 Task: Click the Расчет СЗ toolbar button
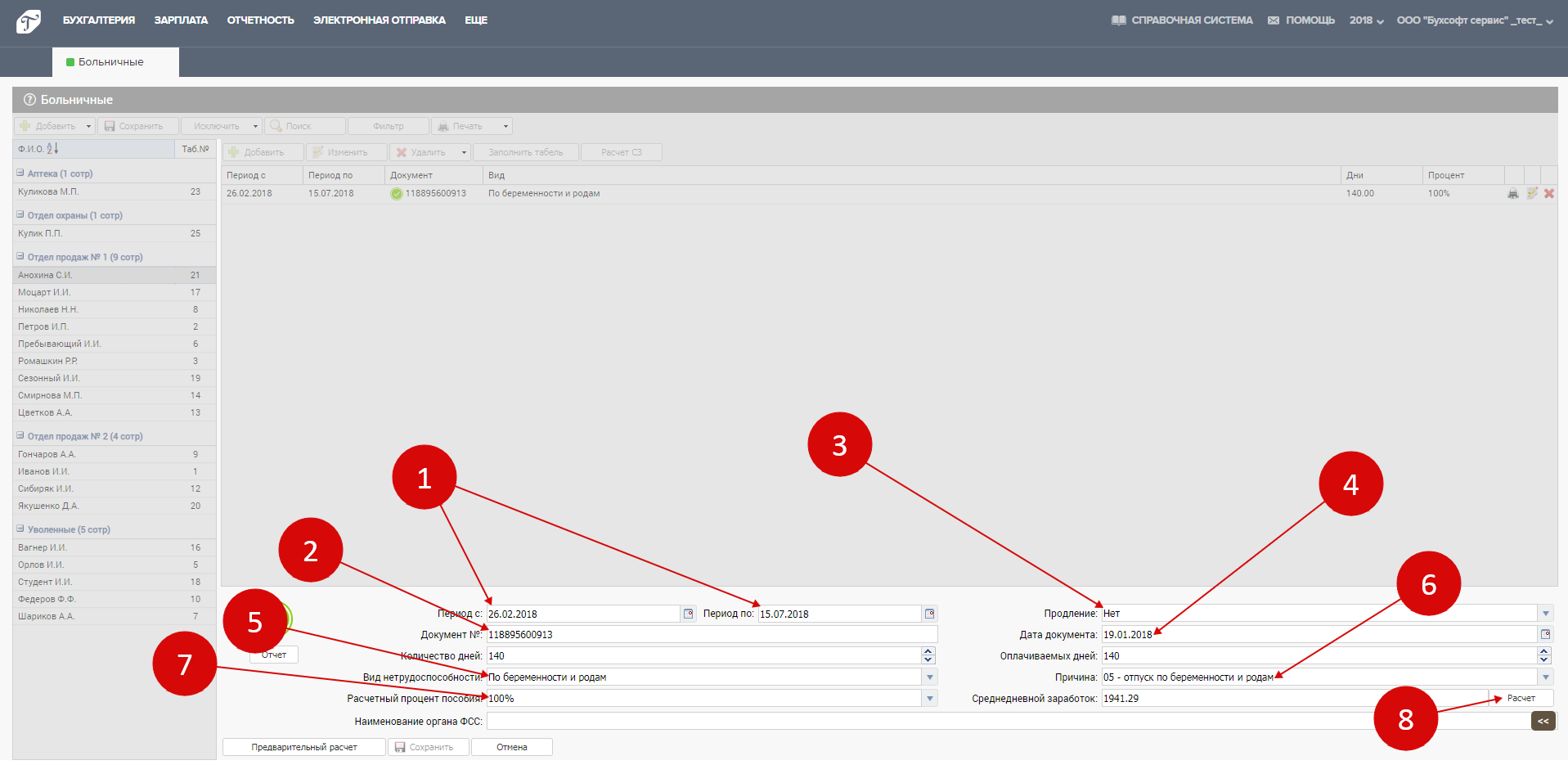622,152
